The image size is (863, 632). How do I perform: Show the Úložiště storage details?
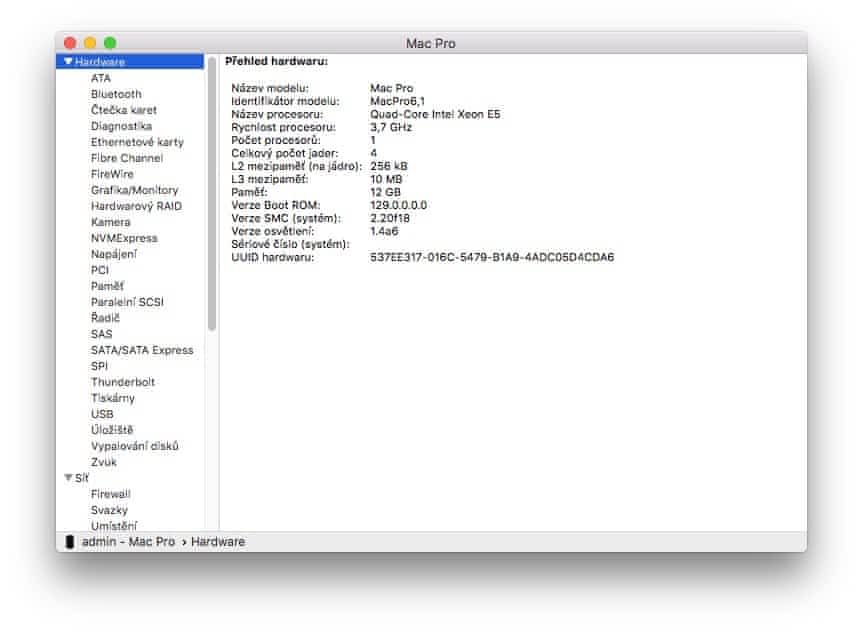[x=111, y=430]
